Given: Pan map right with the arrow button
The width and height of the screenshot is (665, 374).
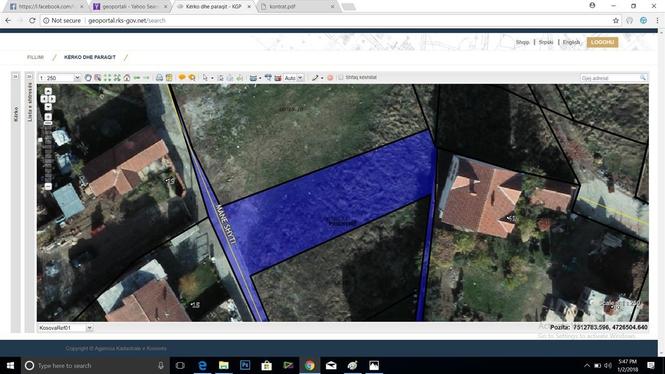Looking at the screenshot, I should click(52, 99).
